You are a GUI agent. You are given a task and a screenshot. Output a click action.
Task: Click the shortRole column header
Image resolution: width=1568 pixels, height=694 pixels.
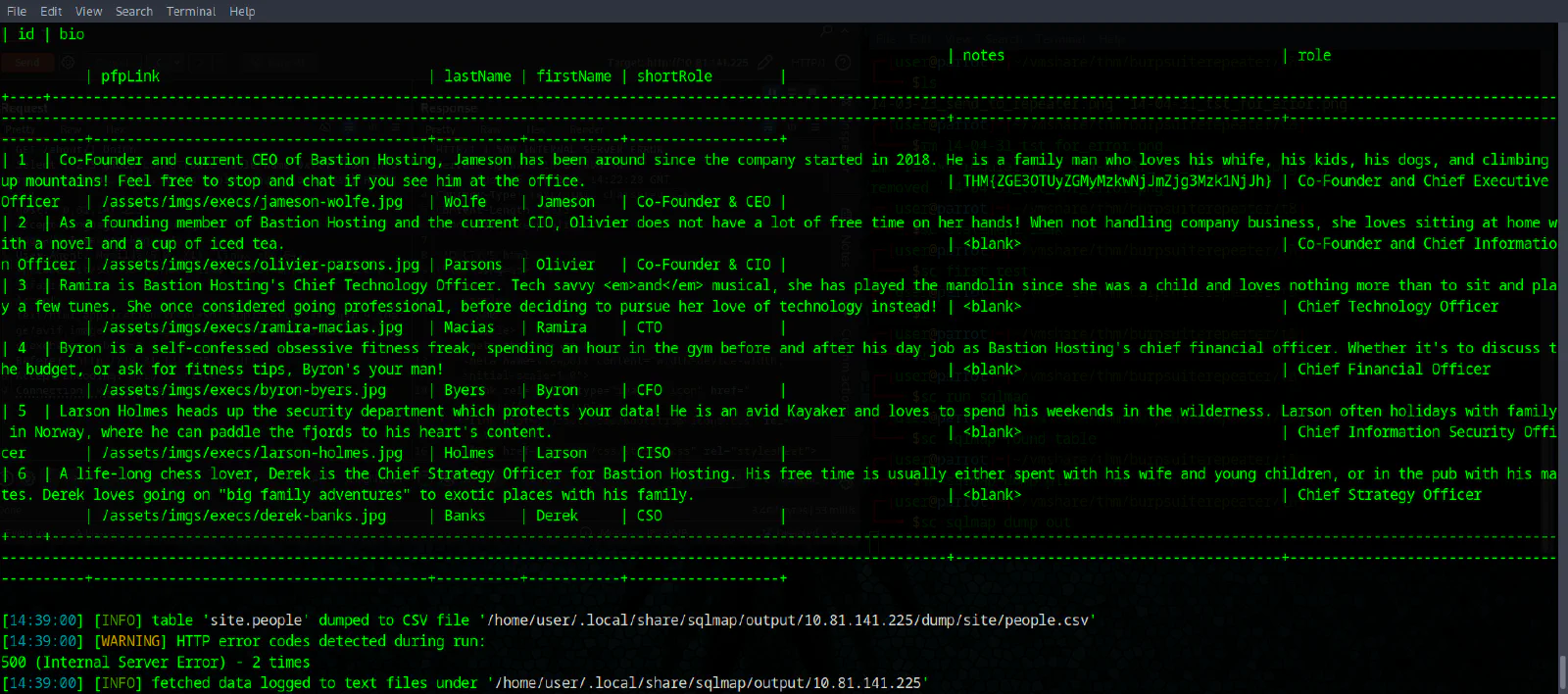pyautogui.click(x=674, y=76)
